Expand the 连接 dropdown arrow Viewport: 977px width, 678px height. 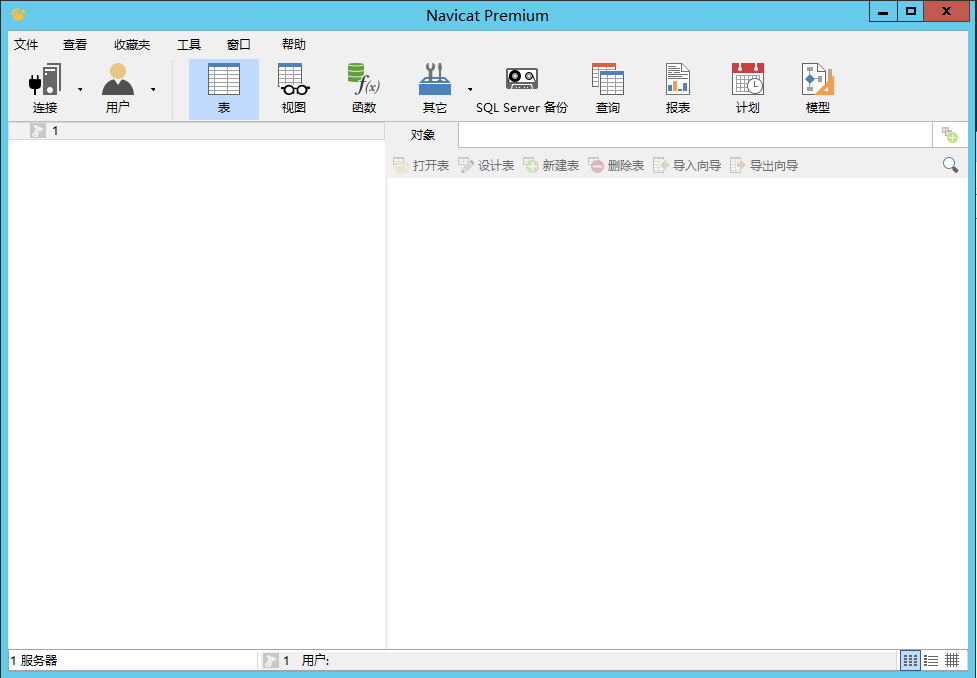point(80,89)
